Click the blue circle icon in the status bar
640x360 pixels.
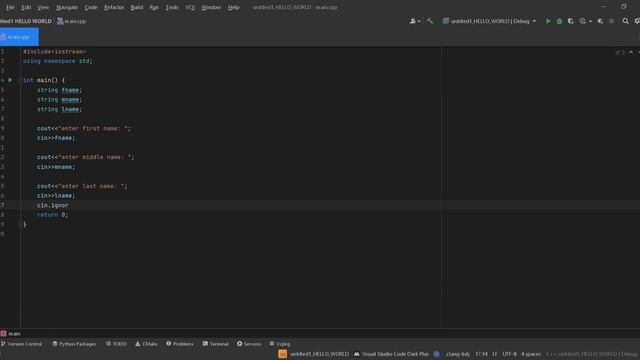pos(437,354)
